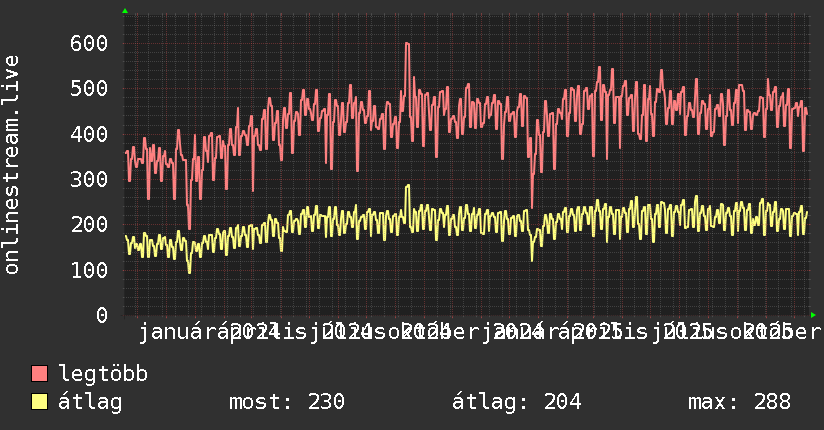Click the 400 y-axis label
The height and width of the screenshot is (430, 824).
[89, 135]
